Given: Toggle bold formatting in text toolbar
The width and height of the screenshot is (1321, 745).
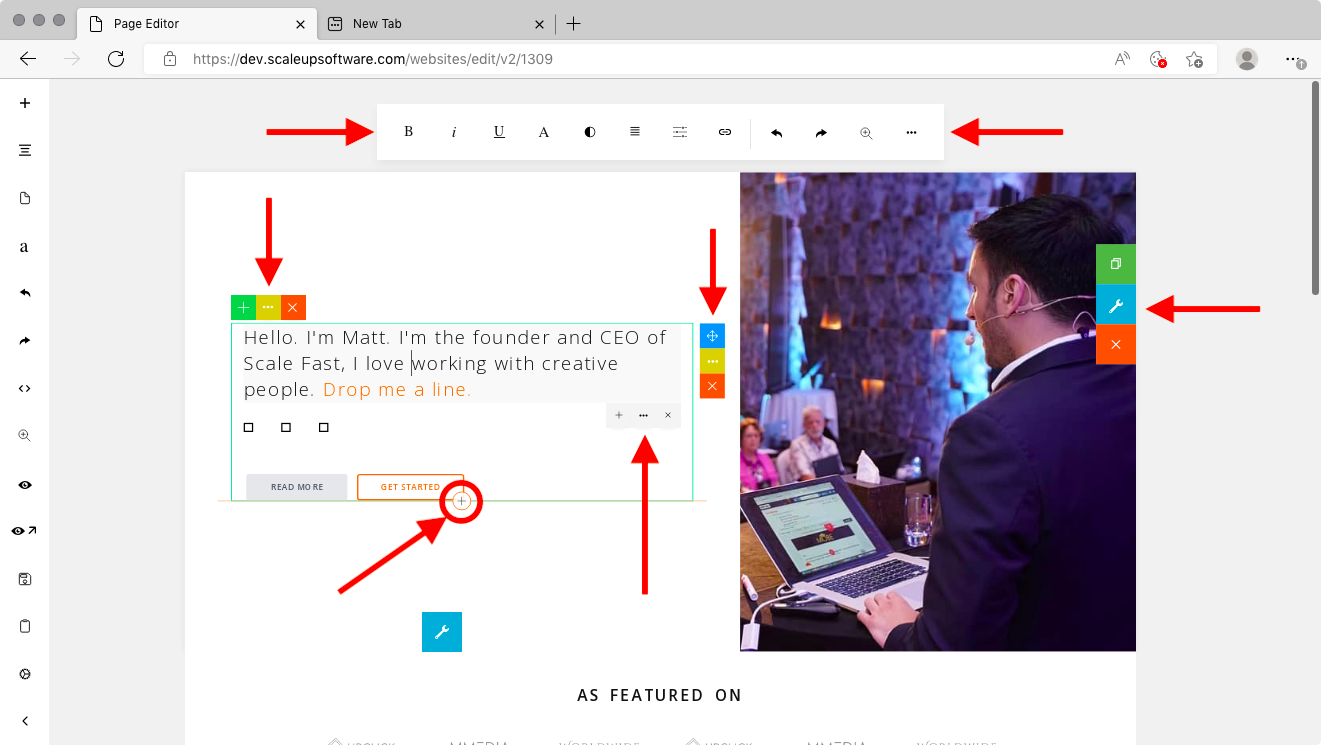Looking at the screenshot, I should (x=408, y=132).
